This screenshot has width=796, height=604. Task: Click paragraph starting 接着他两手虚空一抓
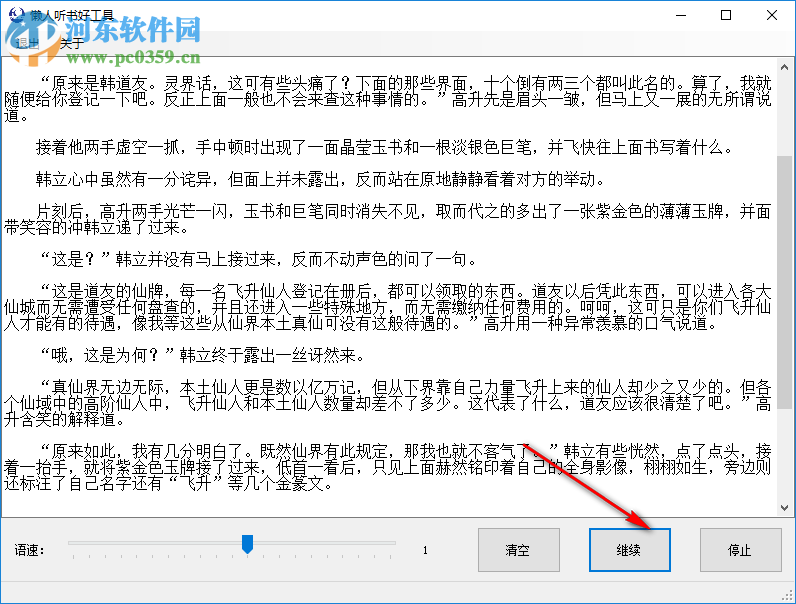click(x=384, y=148)
